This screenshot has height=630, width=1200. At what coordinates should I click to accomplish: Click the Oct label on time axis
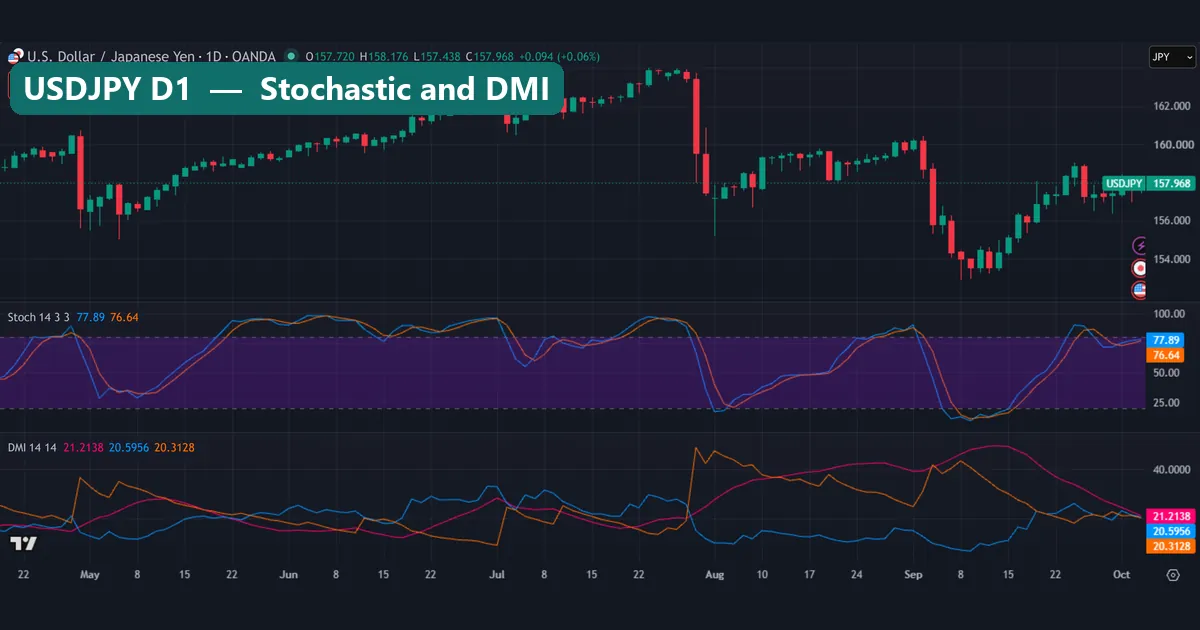point(1122,575)
